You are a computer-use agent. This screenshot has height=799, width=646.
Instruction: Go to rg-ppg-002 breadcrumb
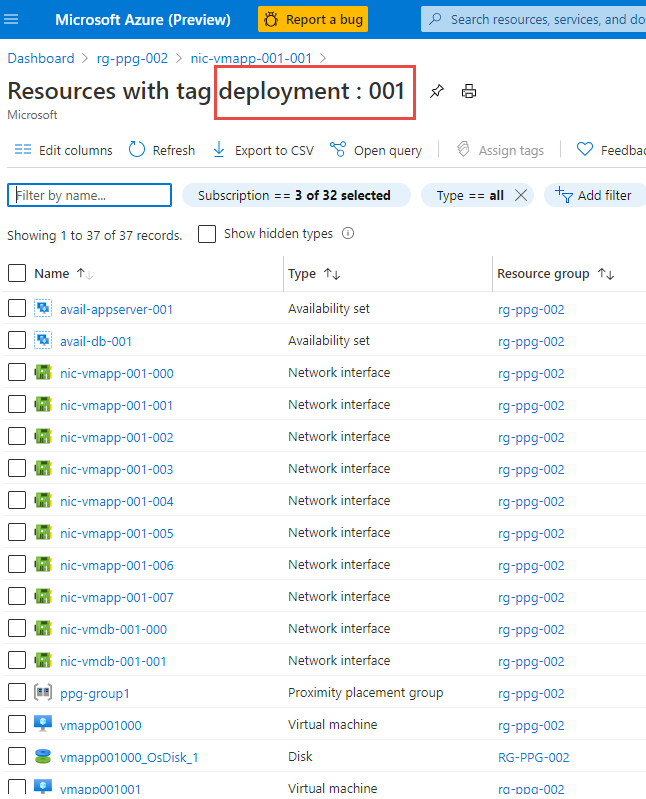132,58
